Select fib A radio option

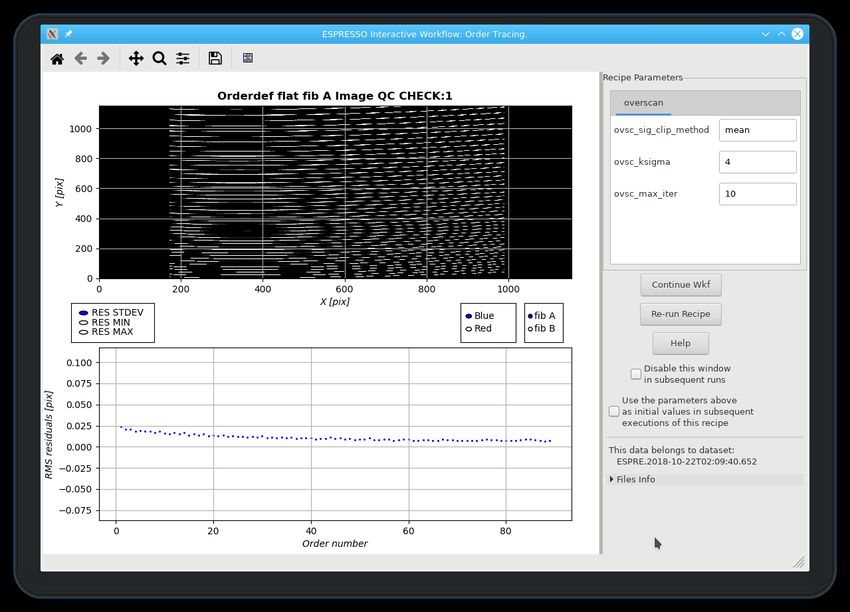click(531, 316)
